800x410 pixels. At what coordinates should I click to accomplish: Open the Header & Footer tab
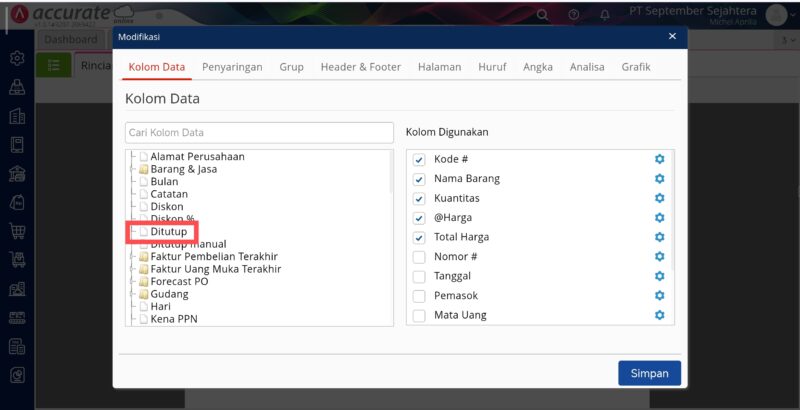pyautogui.click(x=360, y=67)
